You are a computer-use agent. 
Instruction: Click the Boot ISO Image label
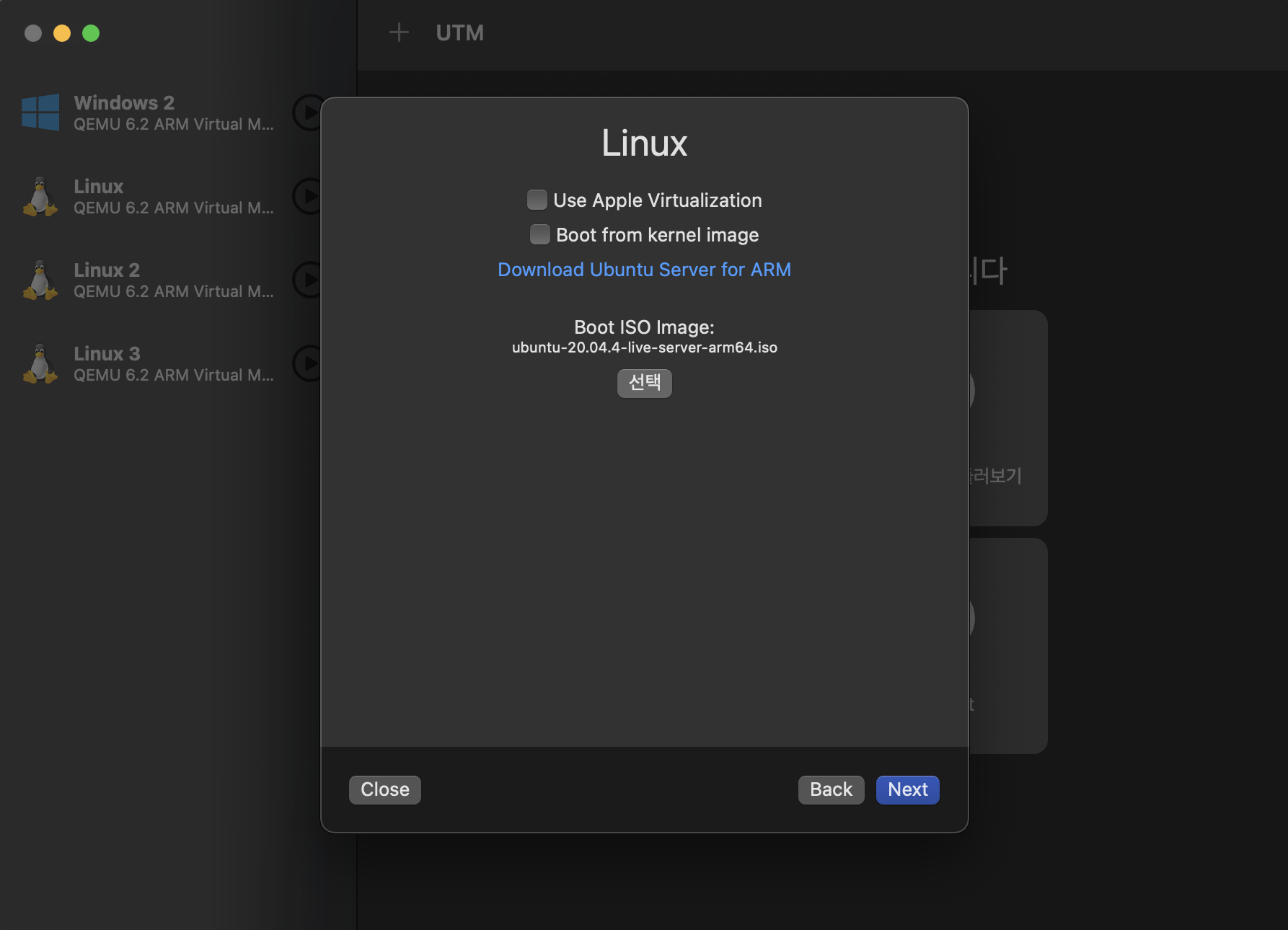click(644, 327)
